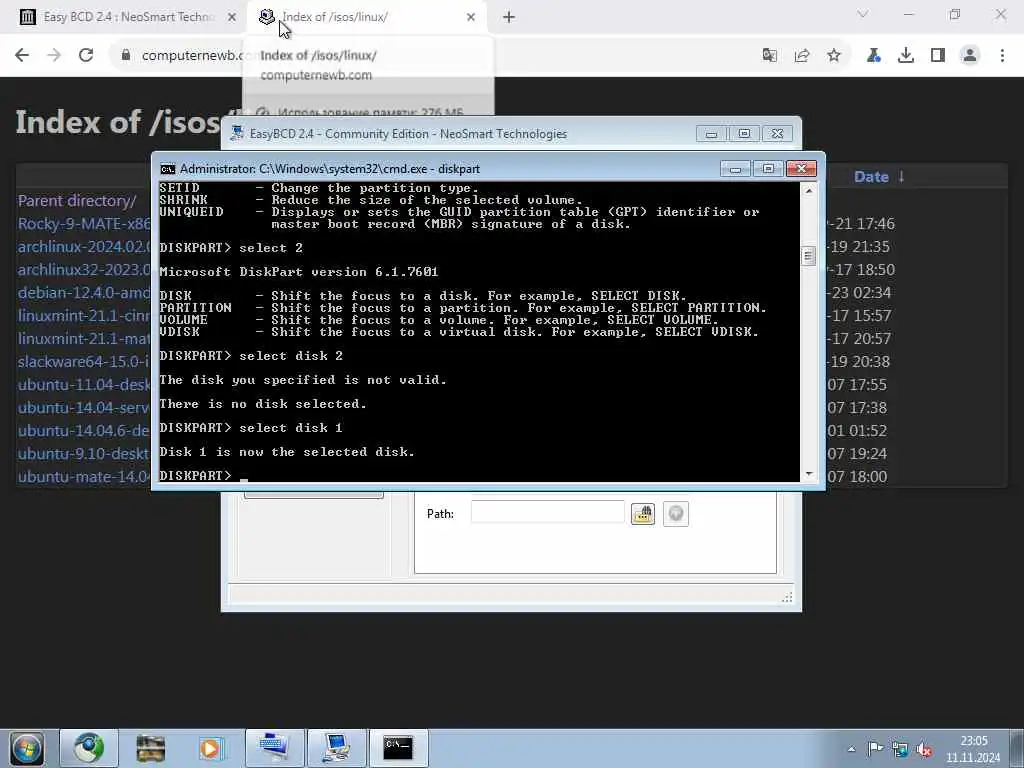Close the Index of /isos/linux/ tab
This screenshot has height=768, width=1024.
click(x=471, y=18)
